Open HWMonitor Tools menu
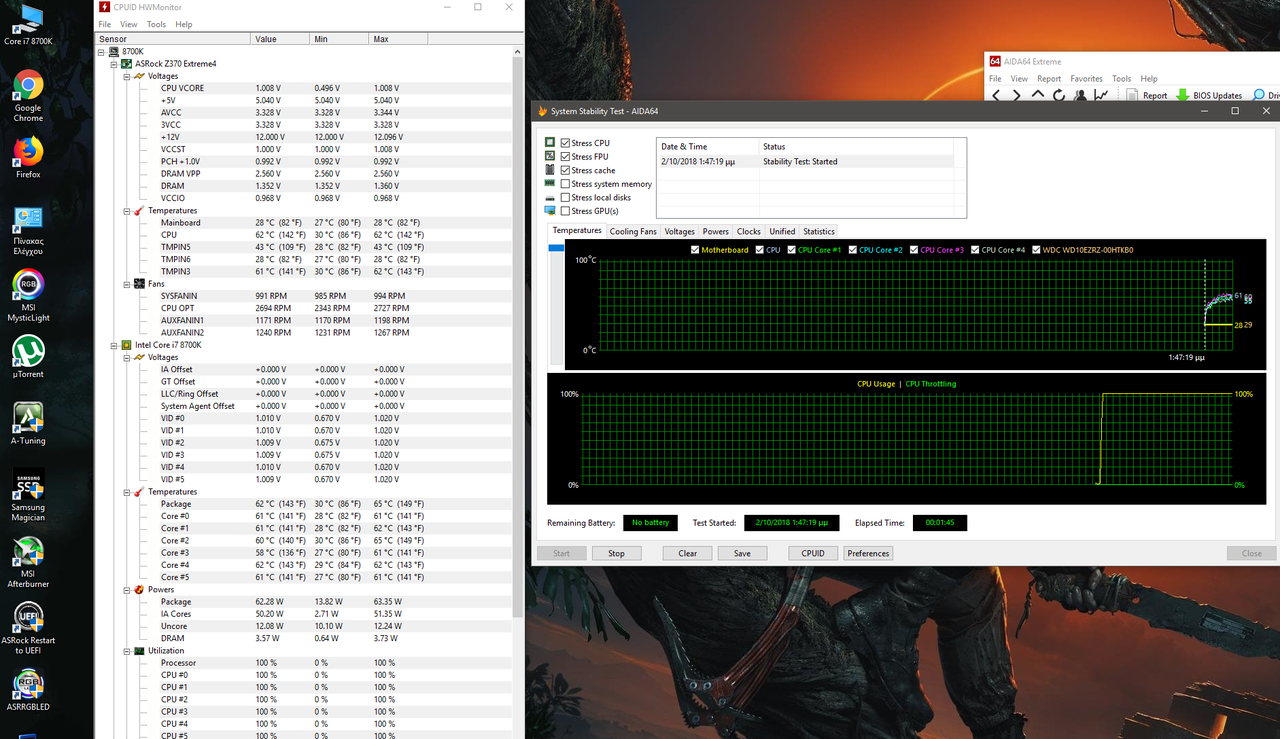This screenshot has height=739, width=1280. coord(156,24)
